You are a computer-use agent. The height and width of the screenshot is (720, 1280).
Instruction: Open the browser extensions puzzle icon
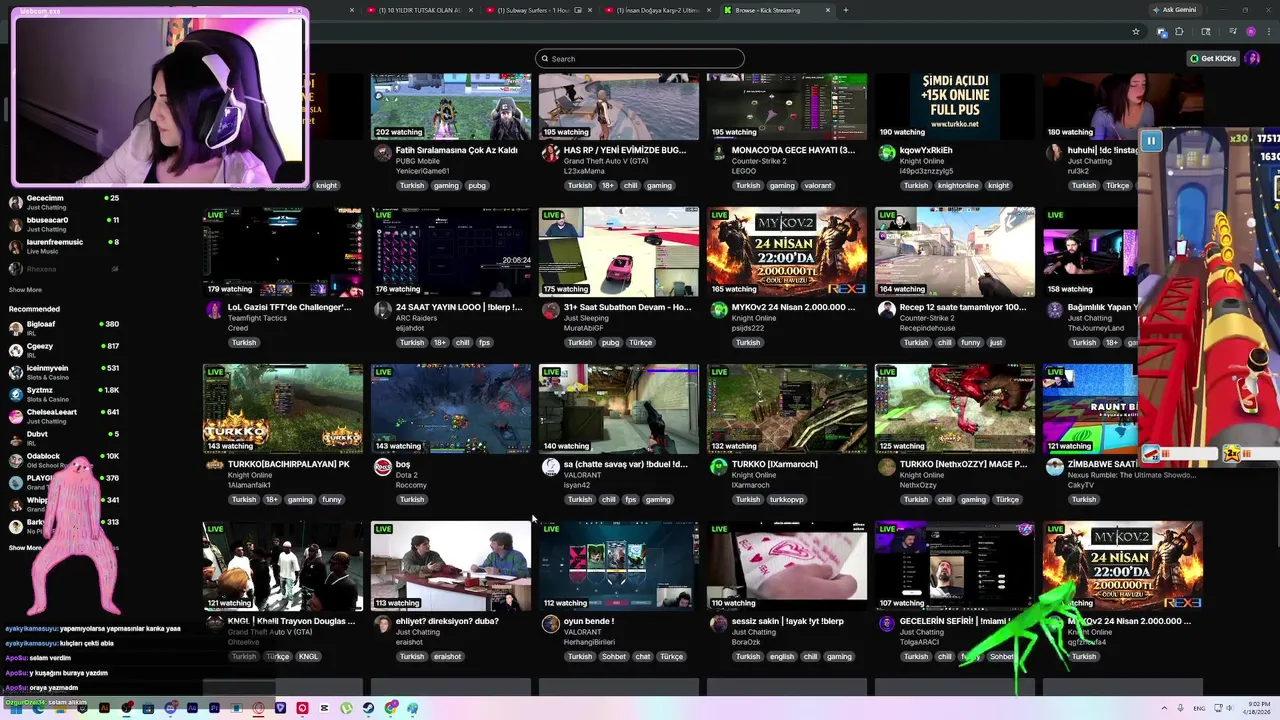[x=1179, y=32]
